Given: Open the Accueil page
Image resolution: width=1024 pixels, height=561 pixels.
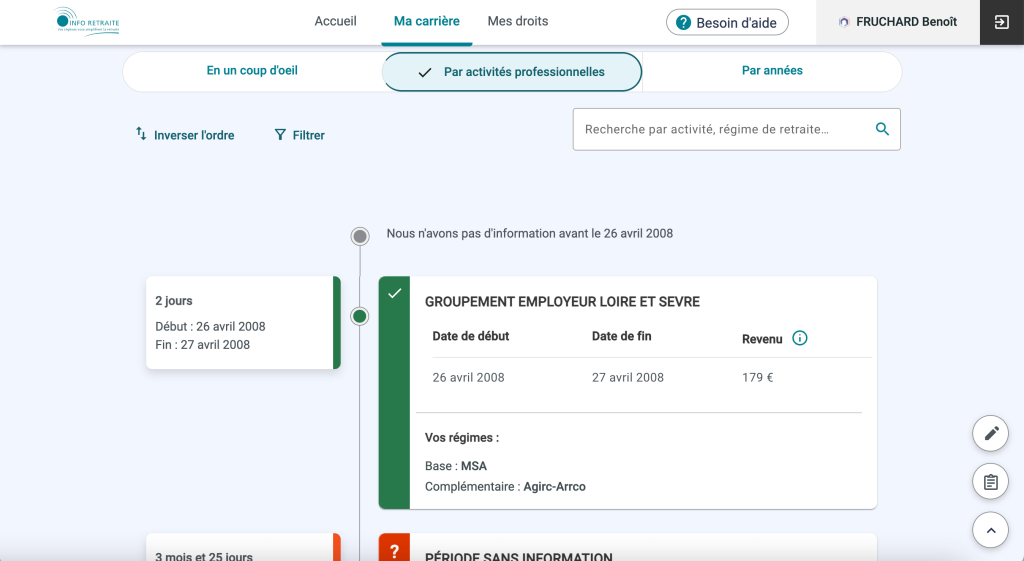Looking at the screenshot, I should 336,22.
